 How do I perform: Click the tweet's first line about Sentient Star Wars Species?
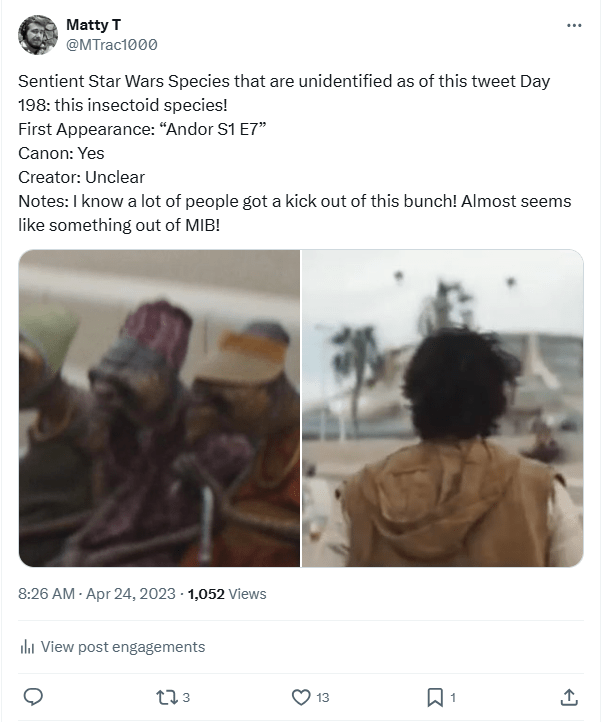pos(284,81)
